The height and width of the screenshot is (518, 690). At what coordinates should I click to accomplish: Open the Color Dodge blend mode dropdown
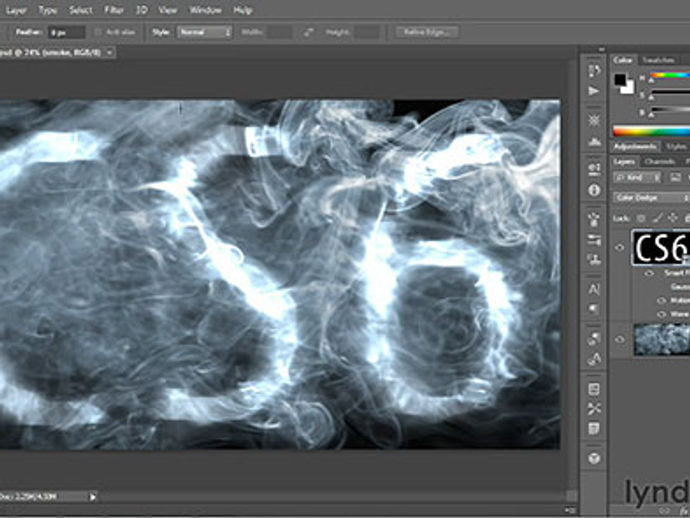pos(651,198)
